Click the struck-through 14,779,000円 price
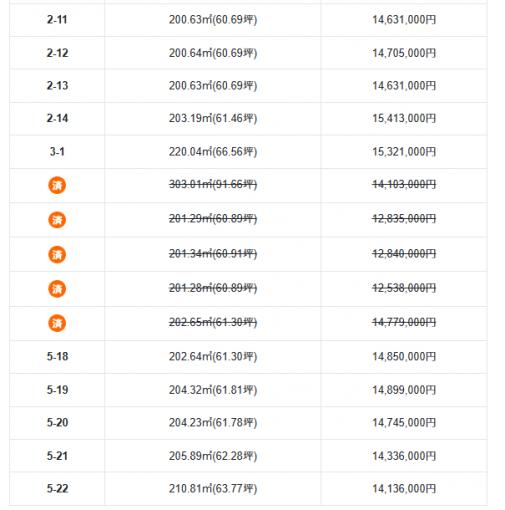 (x=404, y=322)
